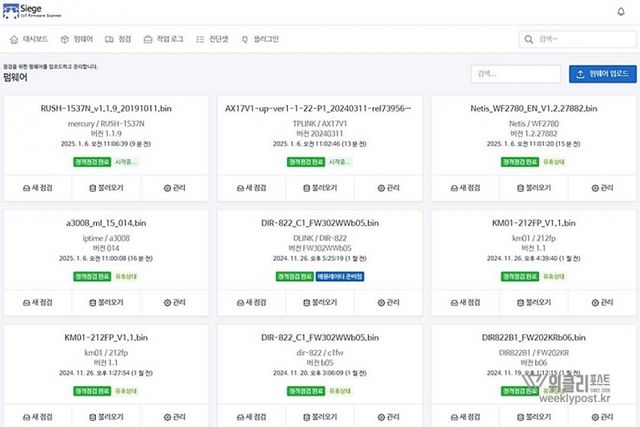Click the RUSH-1537N_v1.1.9 firmware file title
This screenshot has width=640, height=427.
(x=106, y=108)
